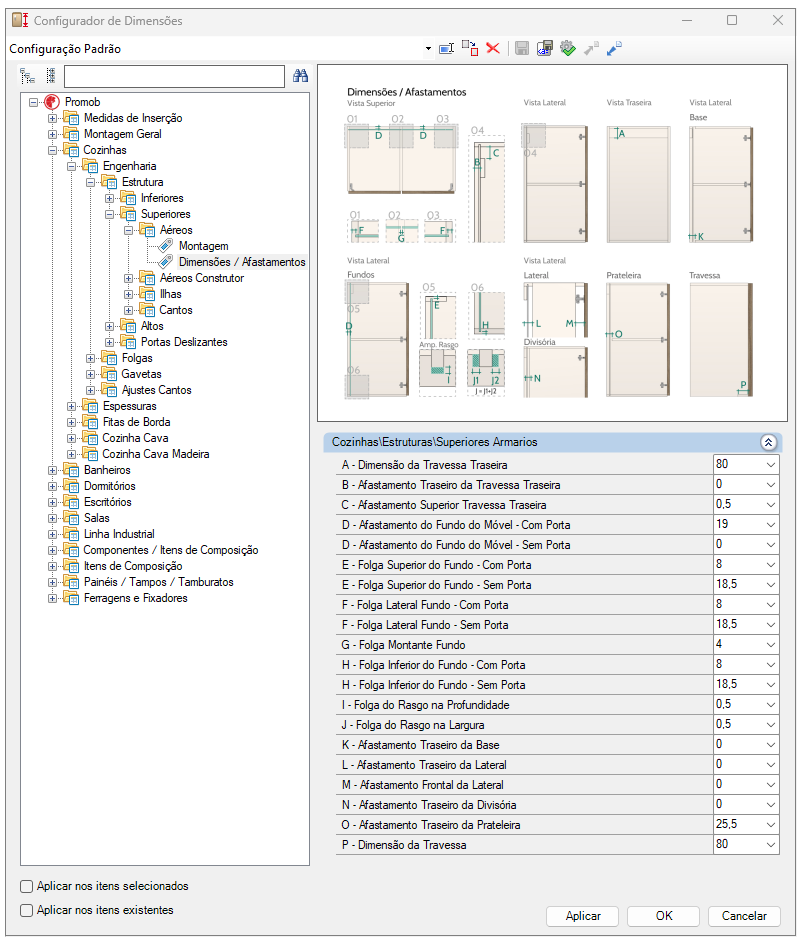Collapse the Superiores Armarios section chevron

[x=768, y=442]
